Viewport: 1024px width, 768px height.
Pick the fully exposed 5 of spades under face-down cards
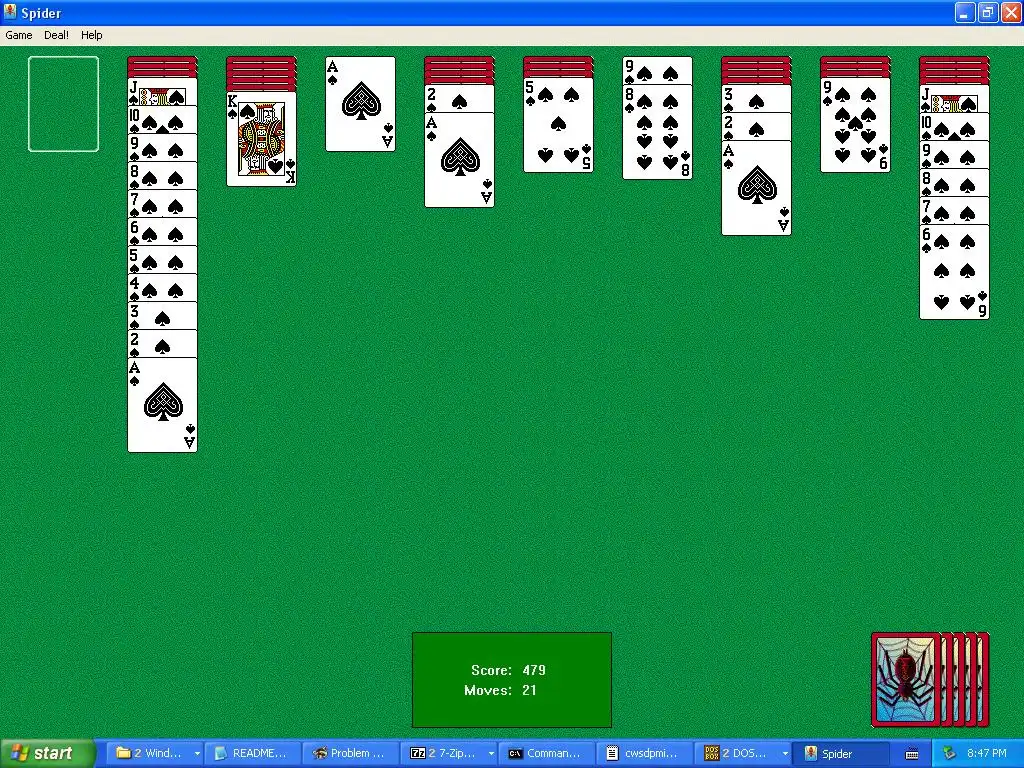[558, 125]
